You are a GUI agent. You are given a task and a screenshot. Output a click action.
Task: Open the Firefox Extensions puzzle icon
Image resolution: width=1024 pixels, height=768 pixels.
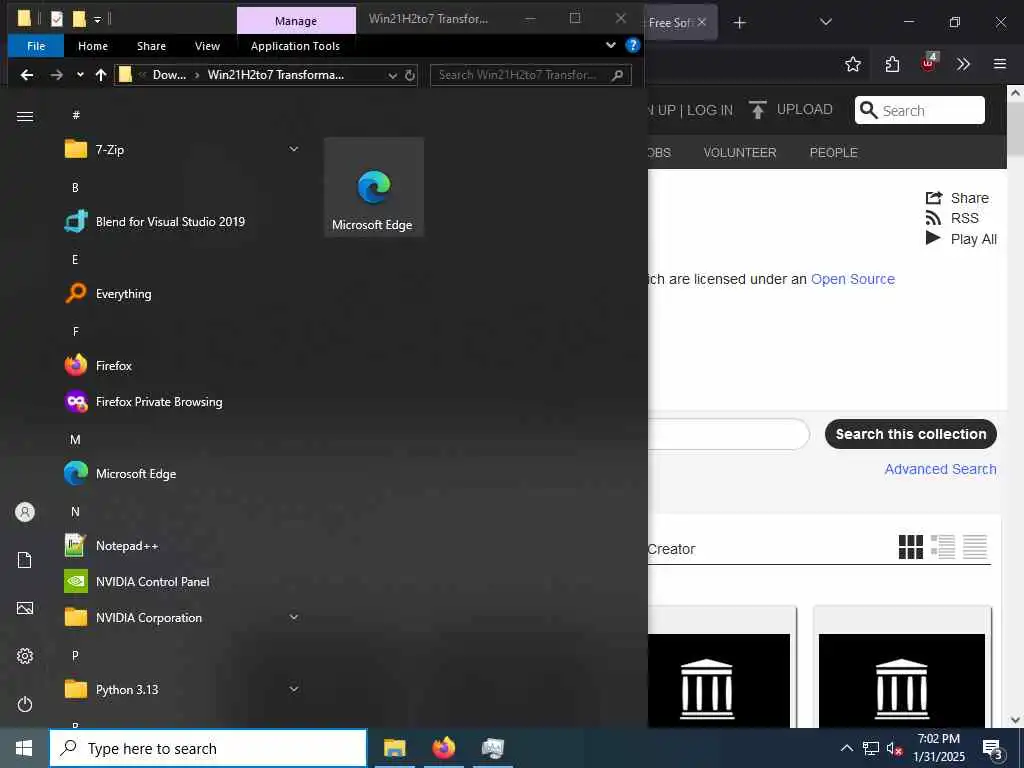892,64
